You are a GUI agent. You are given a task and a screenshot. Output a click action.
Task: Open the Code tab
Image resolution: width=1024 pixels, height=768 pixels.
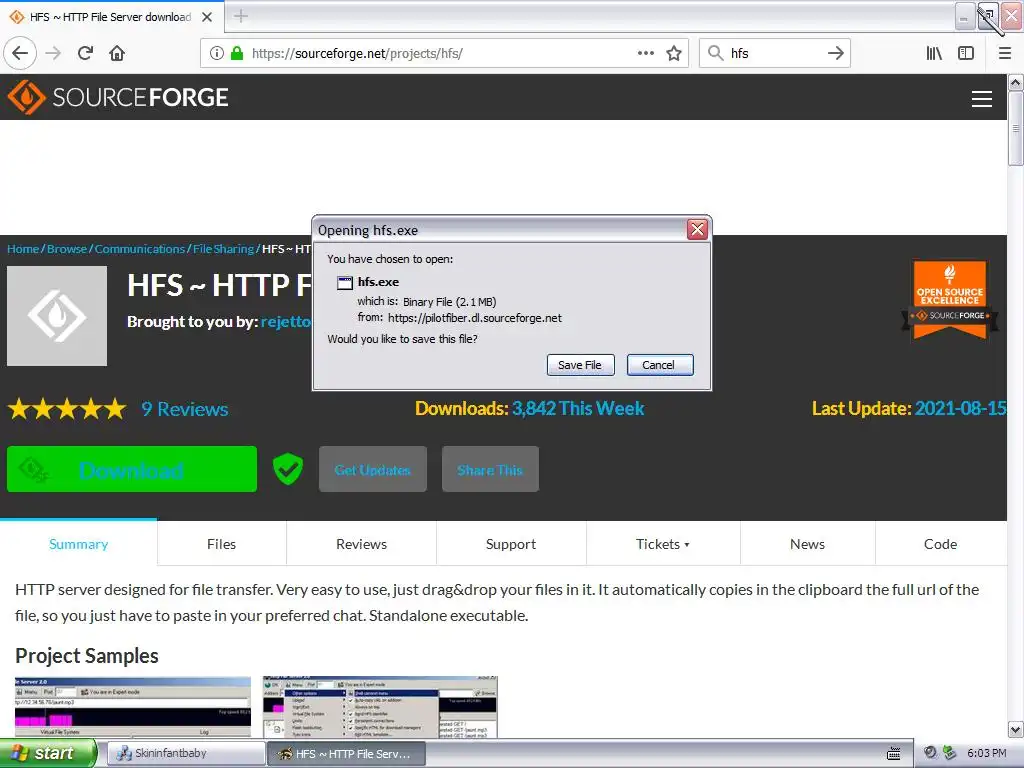point(940,543)
